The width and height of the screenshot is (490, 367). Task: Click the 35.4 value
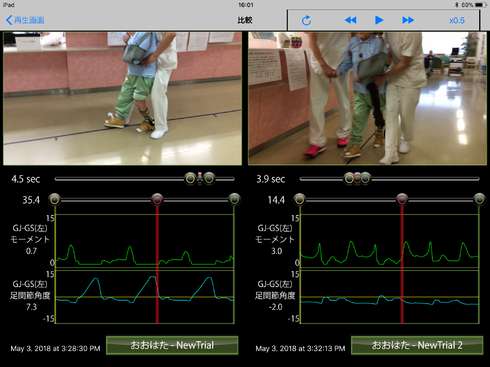click(31, 200)
